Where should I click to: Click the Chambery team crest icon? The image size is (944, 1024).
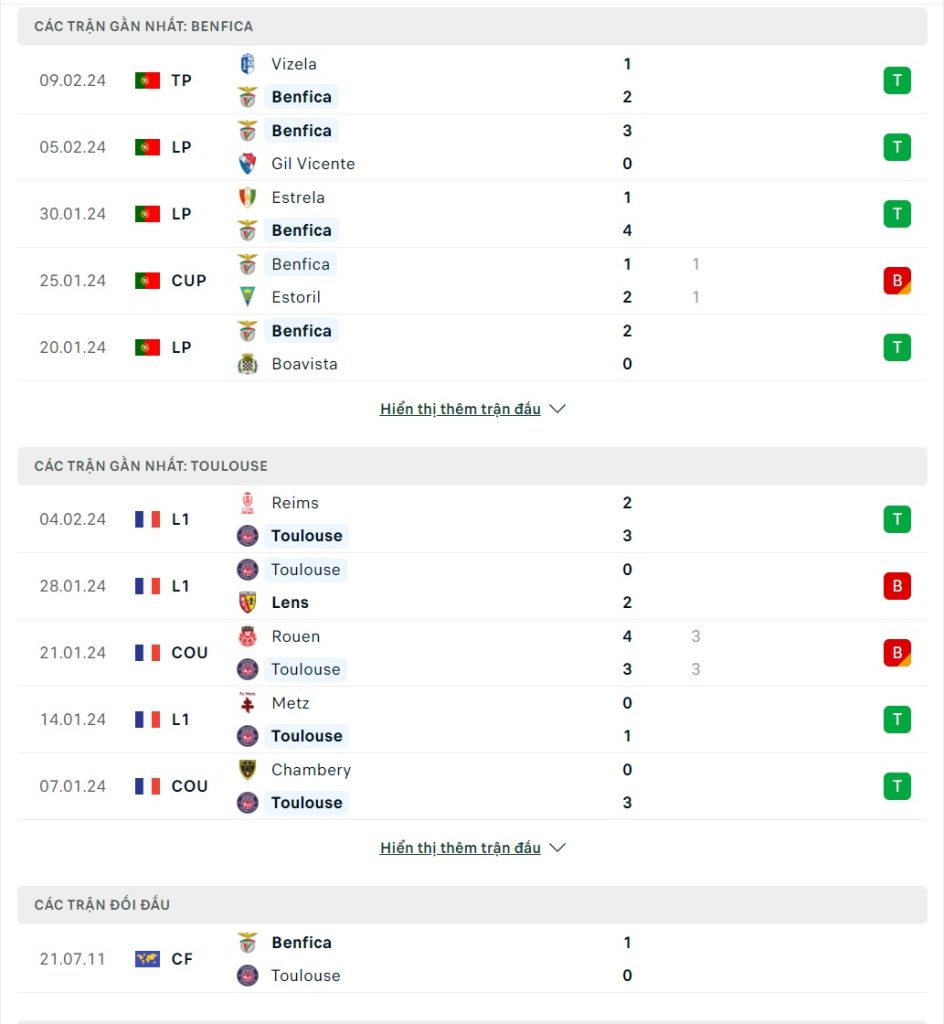(247, 769)
